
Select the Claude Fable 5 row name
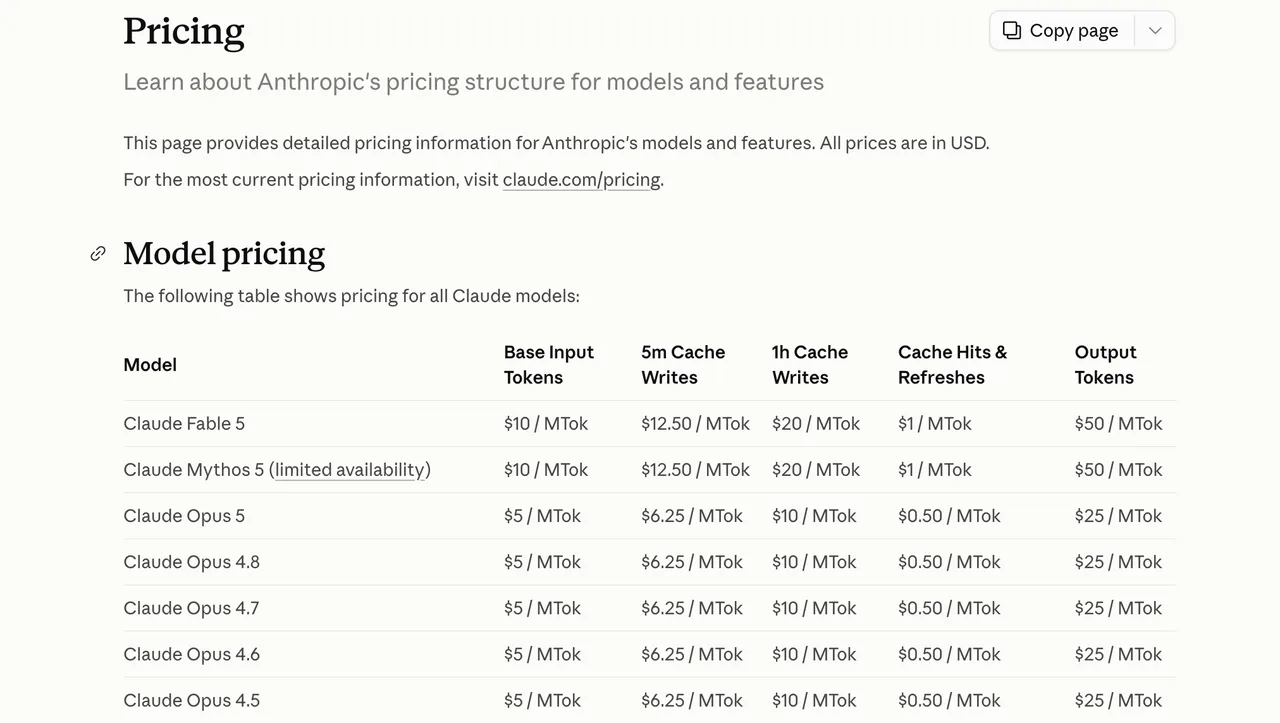click(184, 424)
